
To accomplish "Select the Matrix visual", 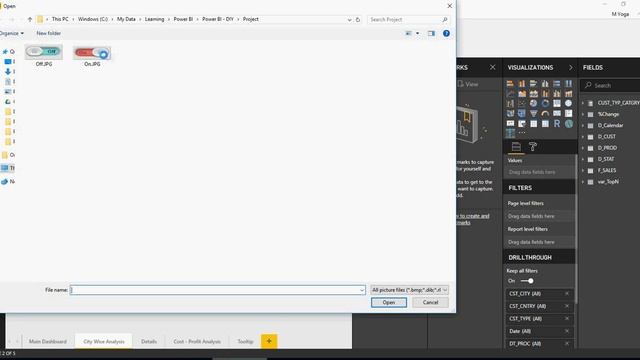I will pyautogui.click(x=545, y=123).
